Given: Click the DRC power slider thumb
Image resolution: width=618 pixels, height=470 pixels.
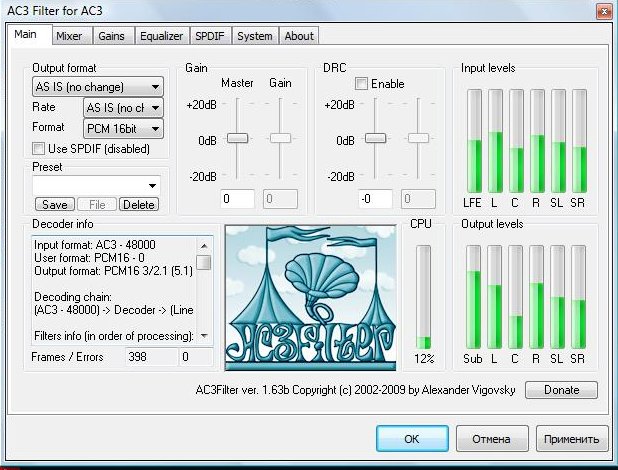Looking at the screenshot, I should click(x=375, y=138).
